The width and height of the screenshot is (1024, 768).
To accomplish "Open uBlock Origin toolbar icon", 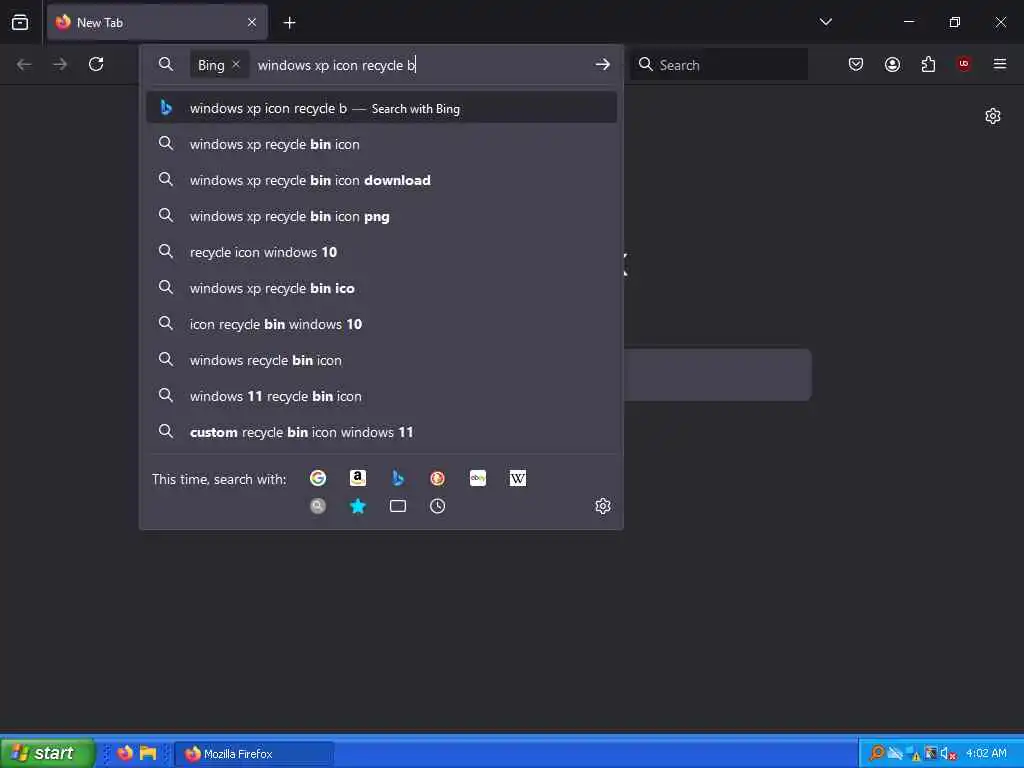I will (964, 63).
